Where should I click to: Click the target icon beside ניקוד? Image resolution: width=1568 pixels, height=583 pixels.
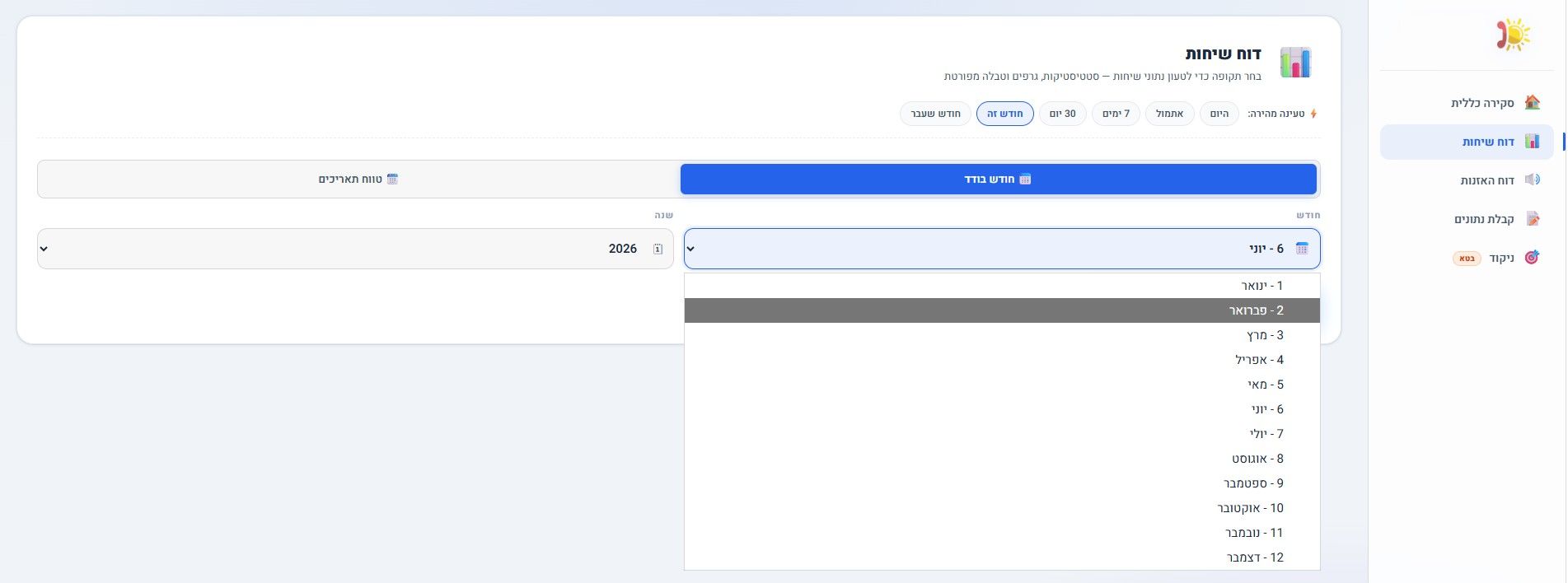point(1532,258)
